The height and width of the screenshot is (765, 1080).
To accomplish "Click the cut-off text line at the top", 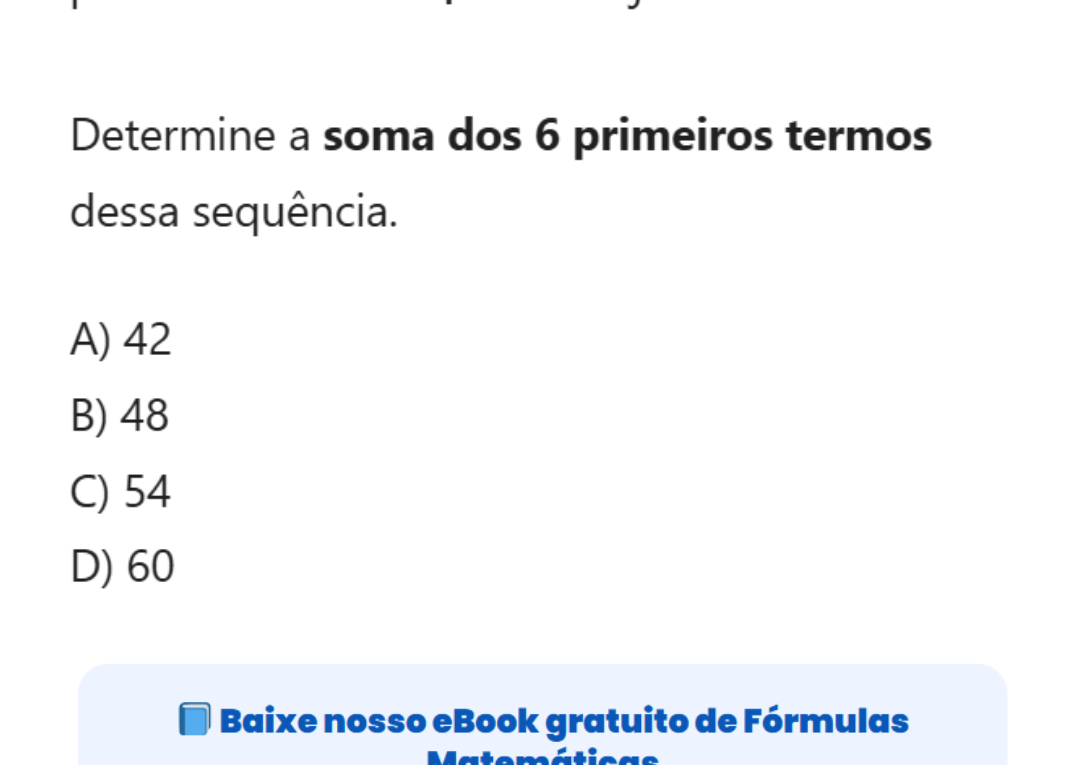I will click(x=400, y=4).
